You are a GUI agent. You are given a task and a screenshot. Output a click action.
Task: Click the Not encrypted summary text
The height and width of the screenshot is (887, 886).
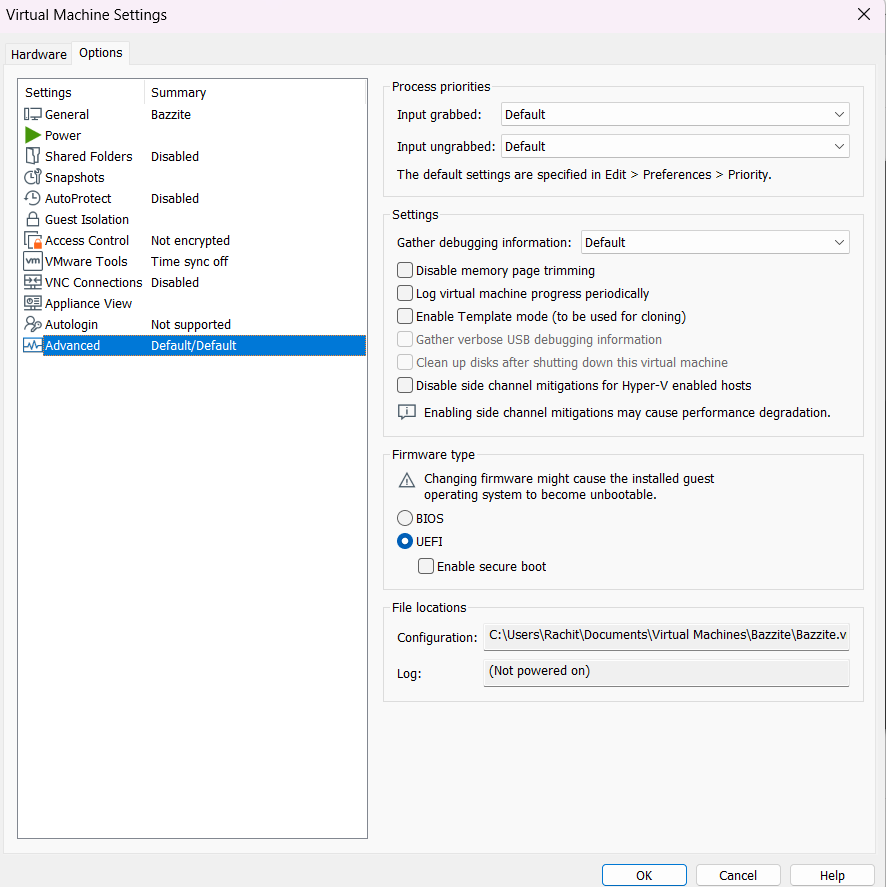[x=190, y=240]
